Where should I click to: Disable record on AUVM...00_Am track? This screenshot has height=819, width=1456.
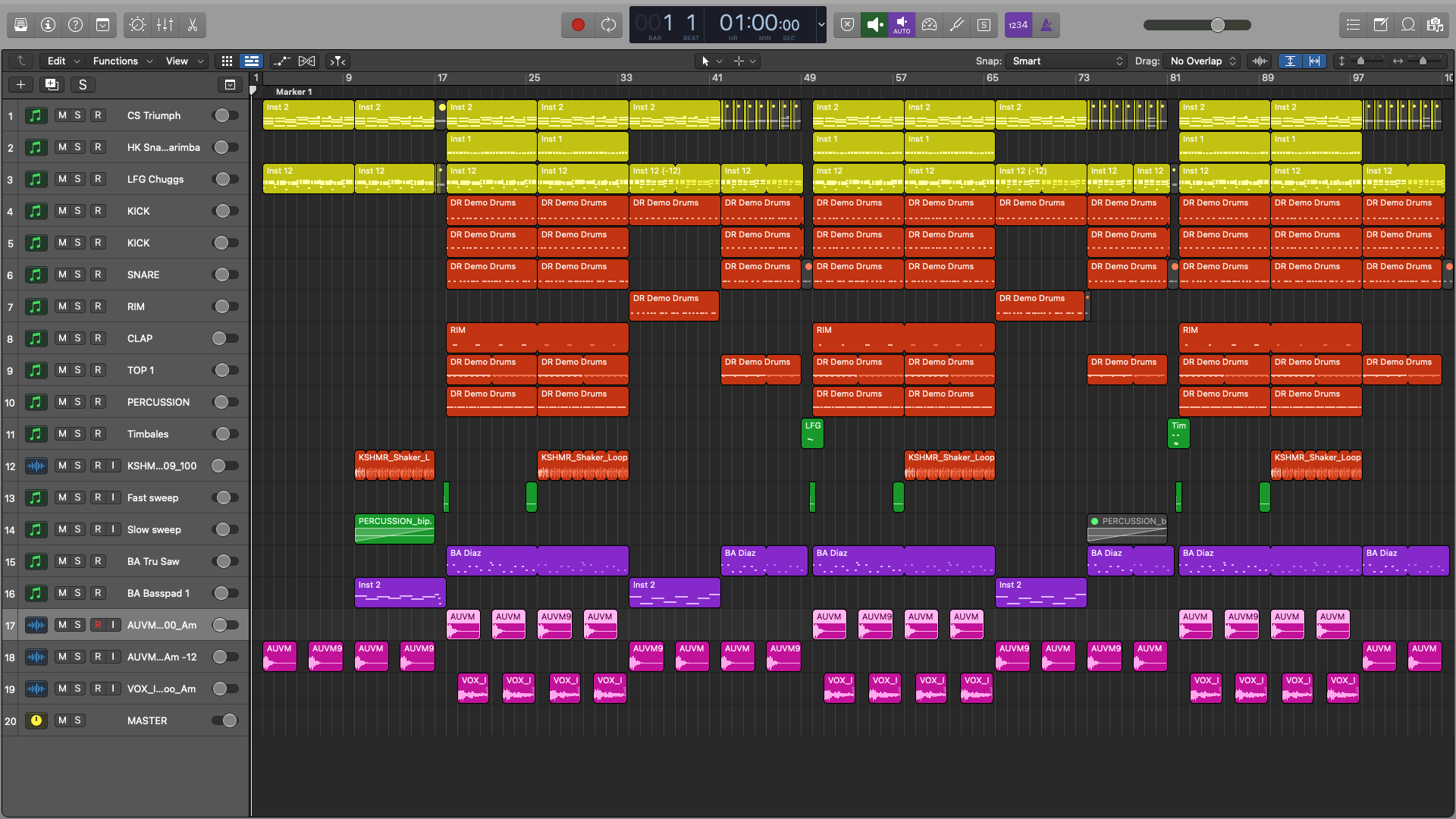[98, 625]
